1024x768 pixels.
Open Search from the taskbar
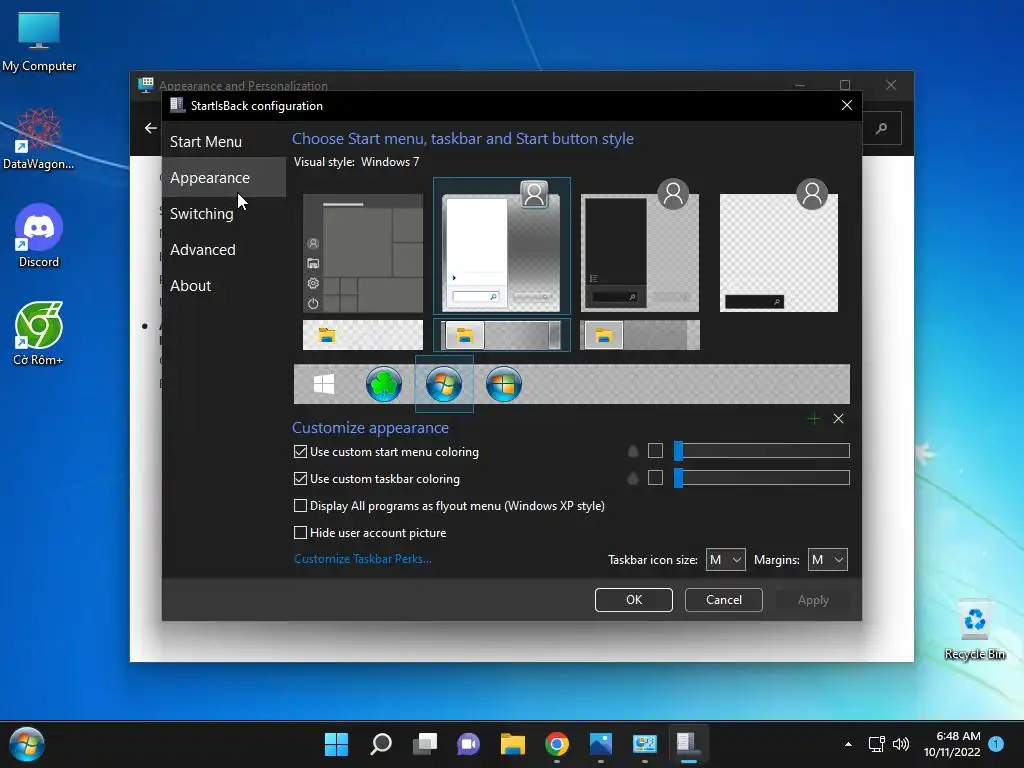click(x=381, y=744)
